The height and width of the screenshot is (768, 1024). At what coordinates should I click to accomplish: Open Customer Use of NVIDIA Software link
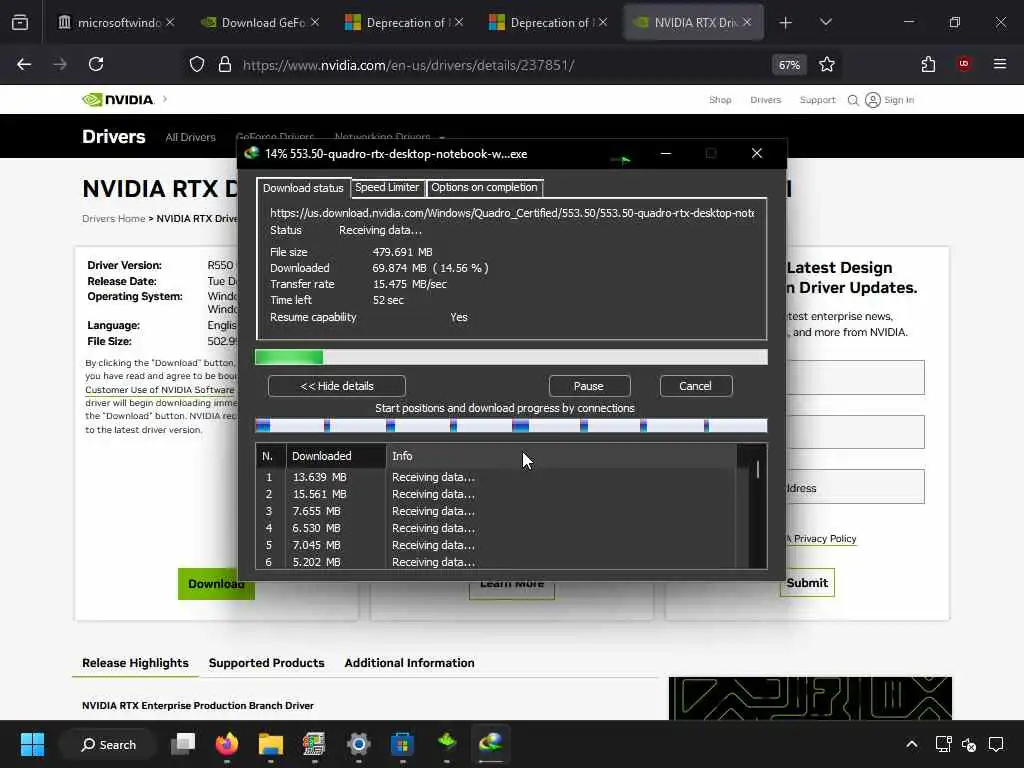(x=159, y=390)
